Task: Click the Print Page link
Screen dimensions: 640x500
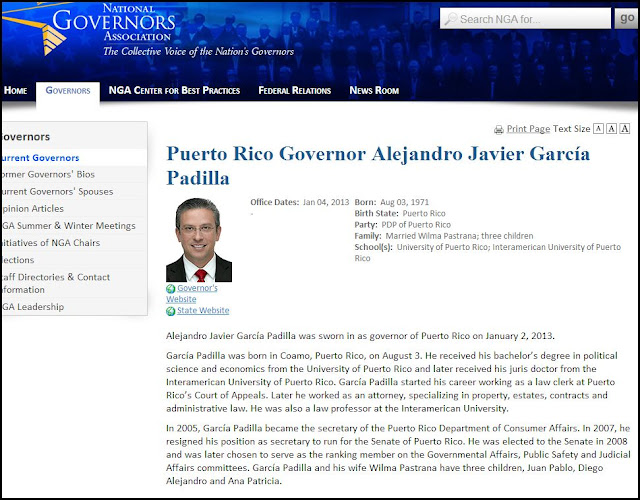Action: click(528, 129)
